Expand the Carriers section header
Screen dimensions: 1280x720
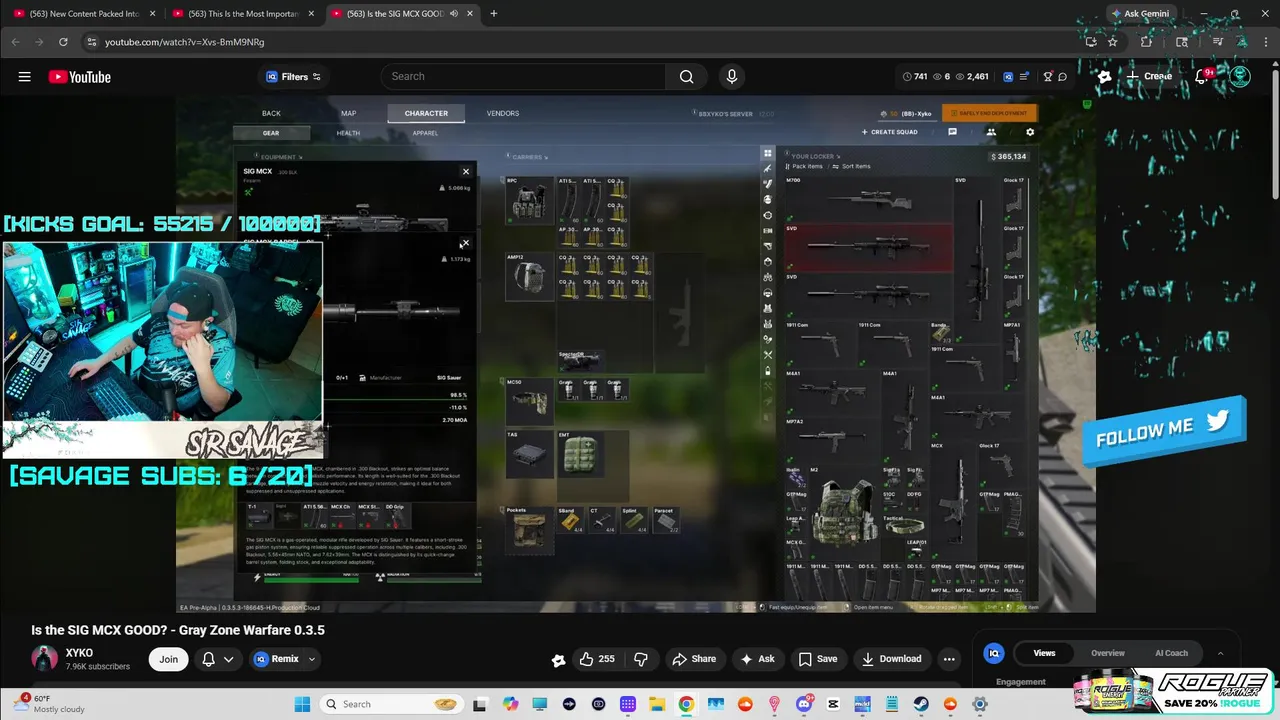[529, 157]
